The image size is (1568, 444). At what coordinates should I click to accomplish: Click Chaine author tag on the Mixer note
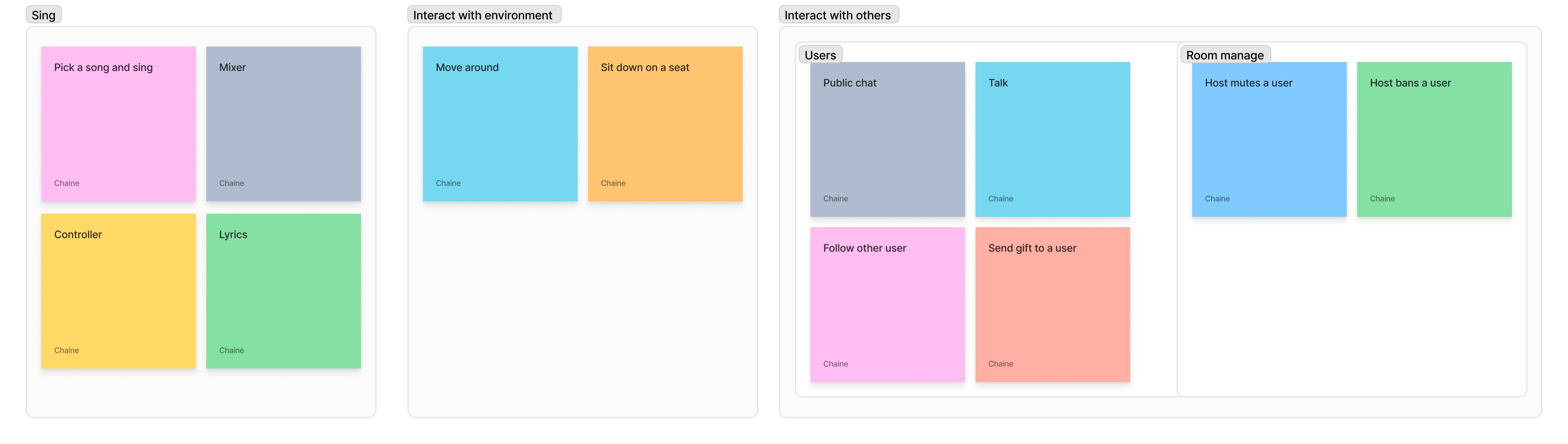[x=231, y=183]
